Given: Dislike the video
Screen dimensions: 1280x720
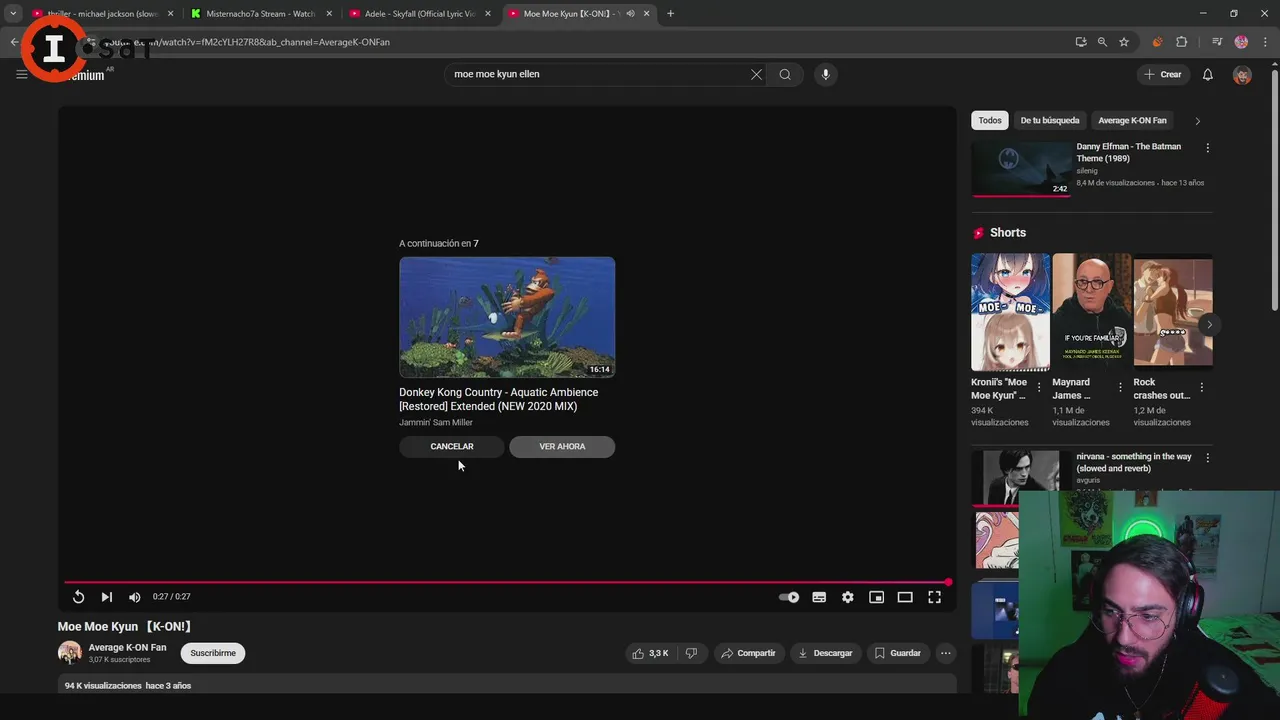Looking at the screenshot, I should coord(691,653).
